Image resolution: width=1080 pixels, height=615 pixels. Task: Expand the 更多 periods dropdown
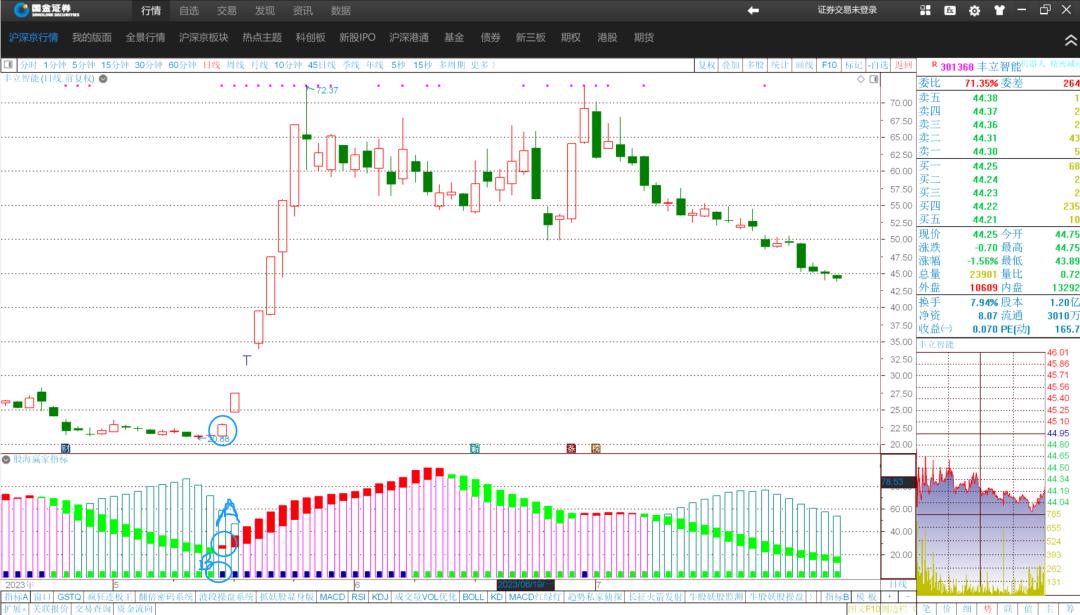coord(481,65)
